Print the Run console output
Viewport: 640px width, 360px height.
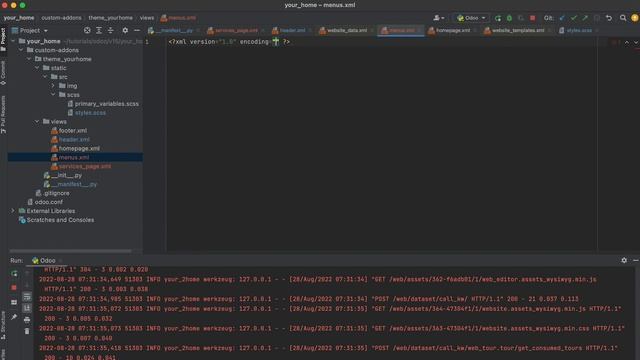27,320
